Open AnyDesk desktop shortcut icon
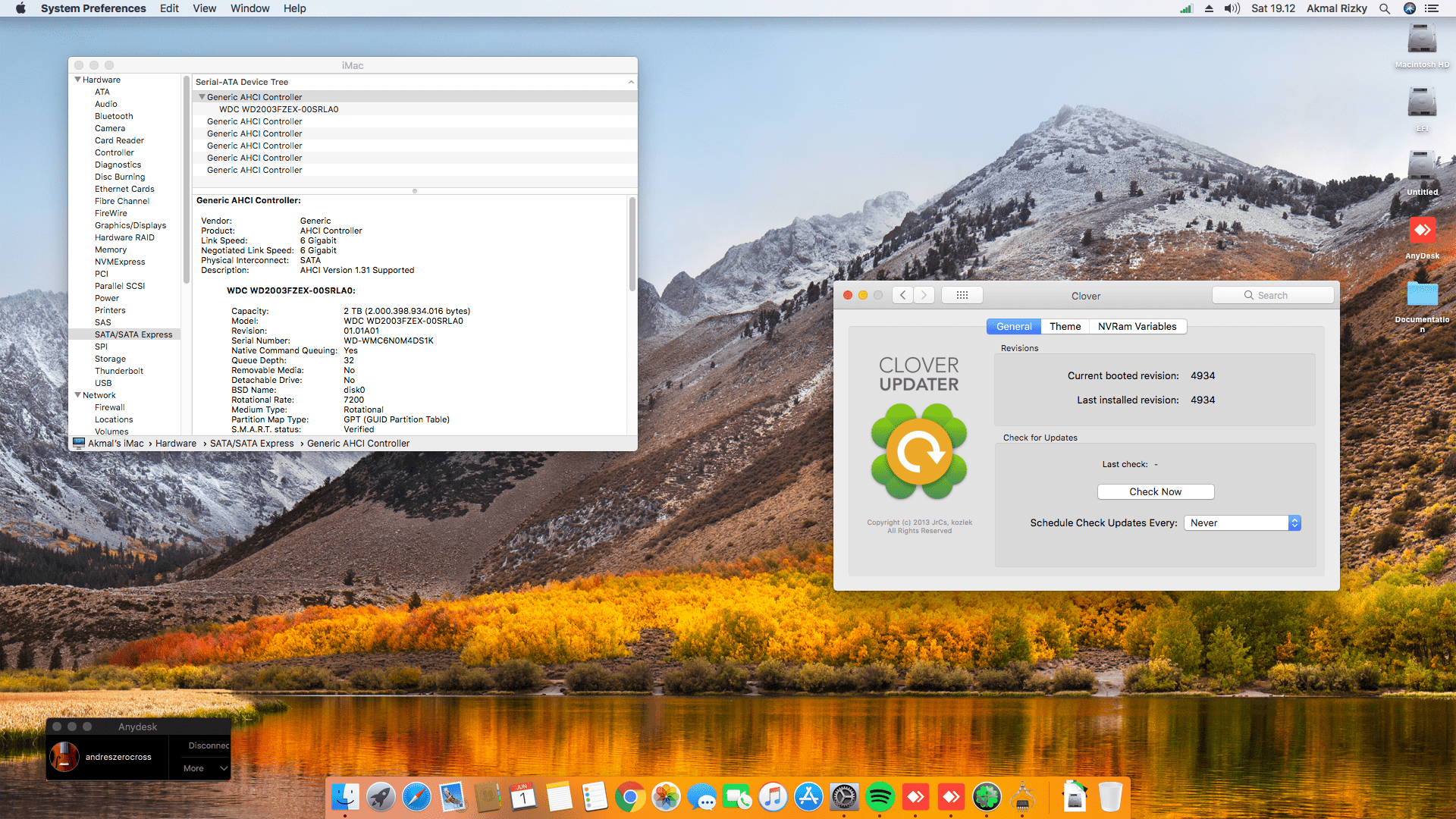The height and width of the screenshot is (819, 1456). coord(1422,231)
